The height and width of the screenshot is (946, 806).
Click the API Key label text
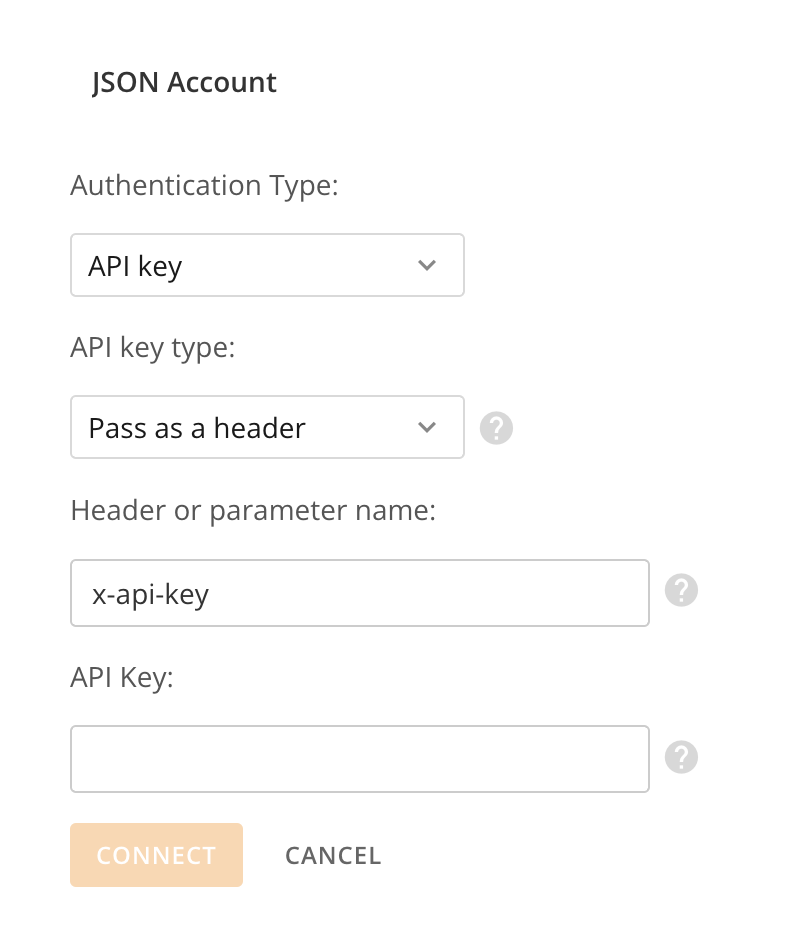click(x=122, y=677)
